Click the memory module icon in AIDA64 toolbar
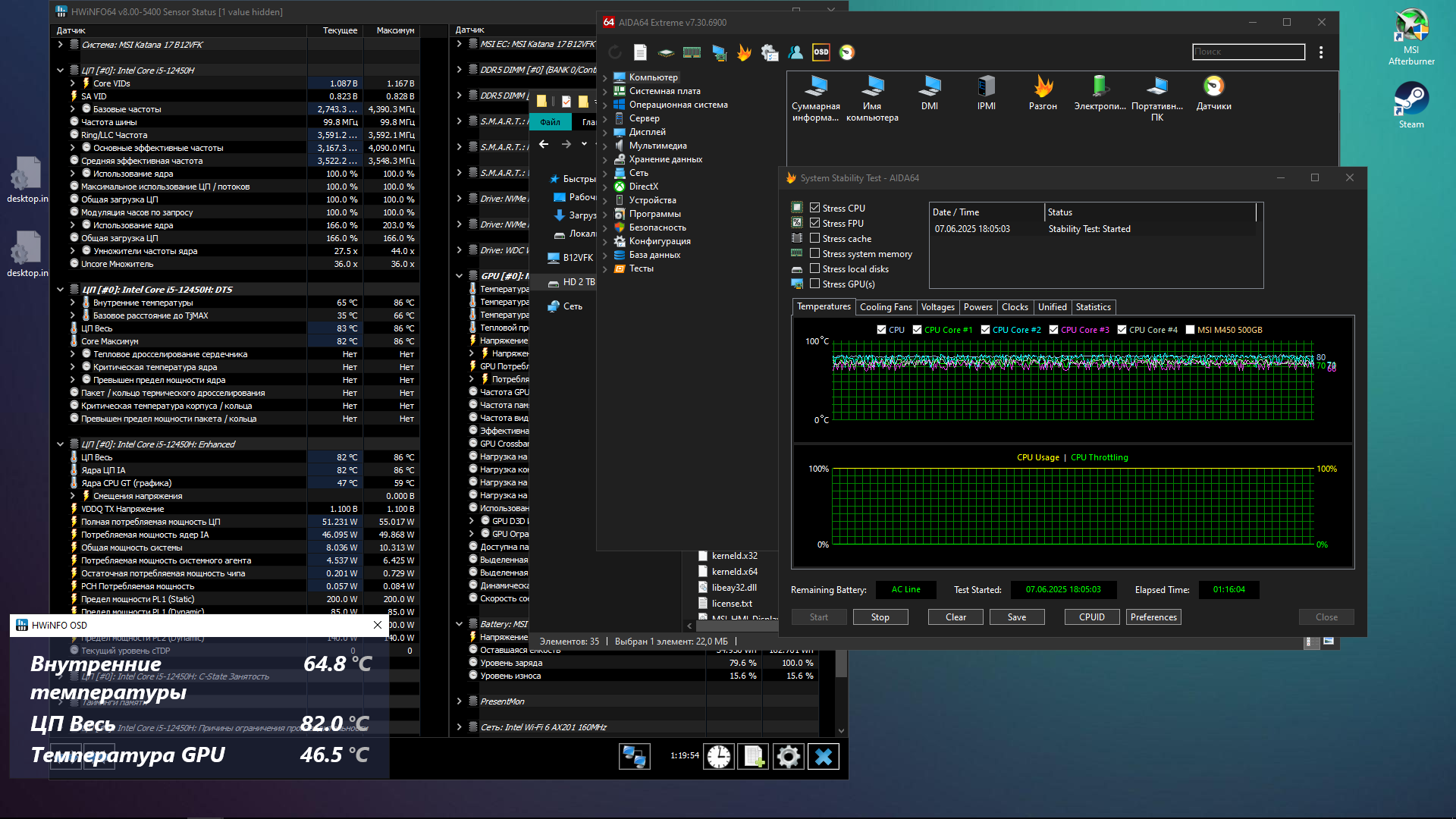1456x819 pixels. click(x=692, y=52)
